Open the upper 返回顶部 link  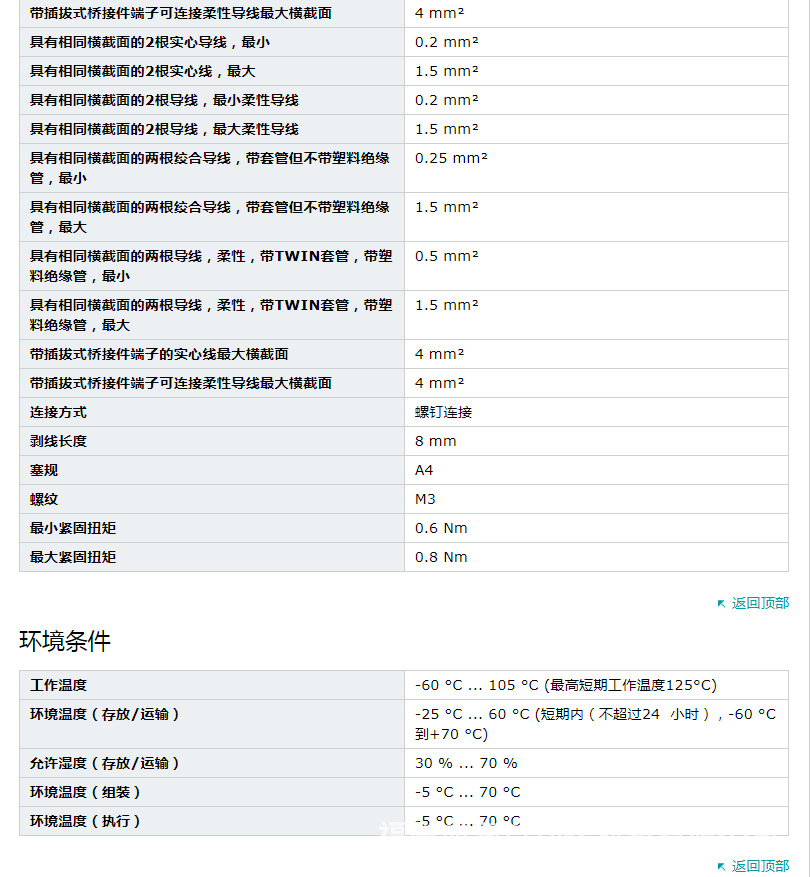pos(762,602)
